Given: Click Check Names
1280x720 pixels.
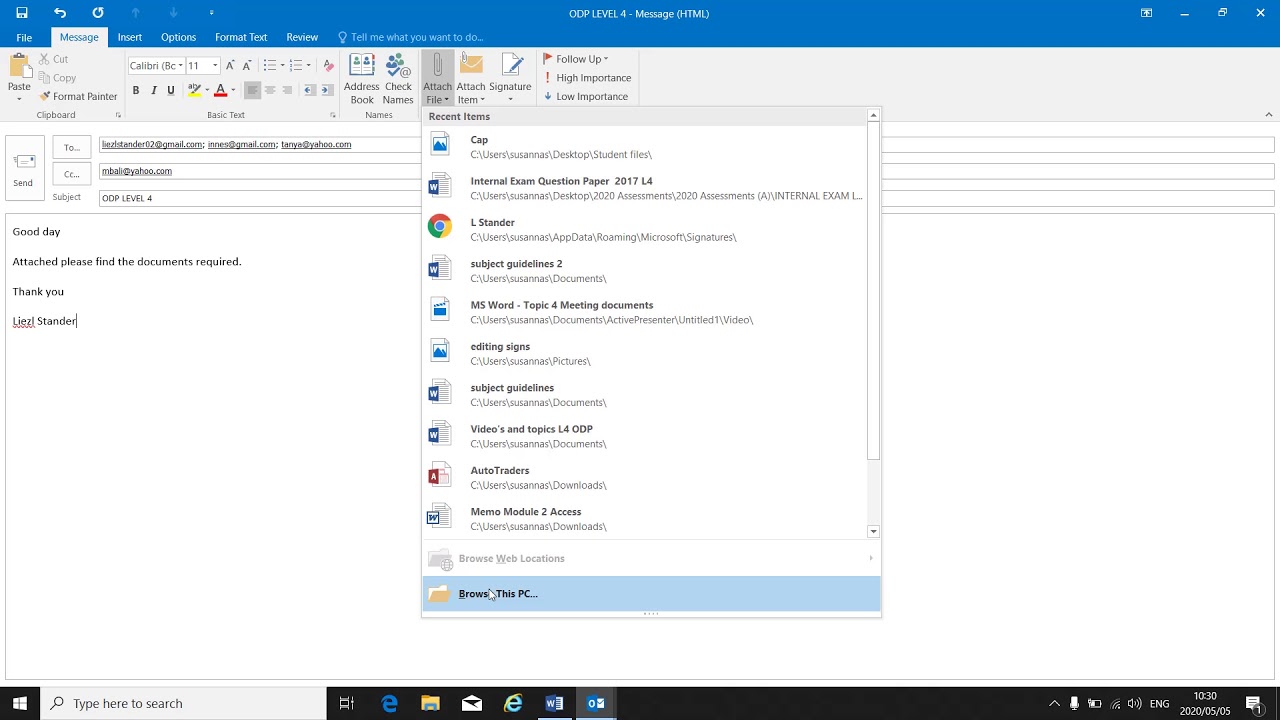Looking at the screenshot, I should point(398,79).
